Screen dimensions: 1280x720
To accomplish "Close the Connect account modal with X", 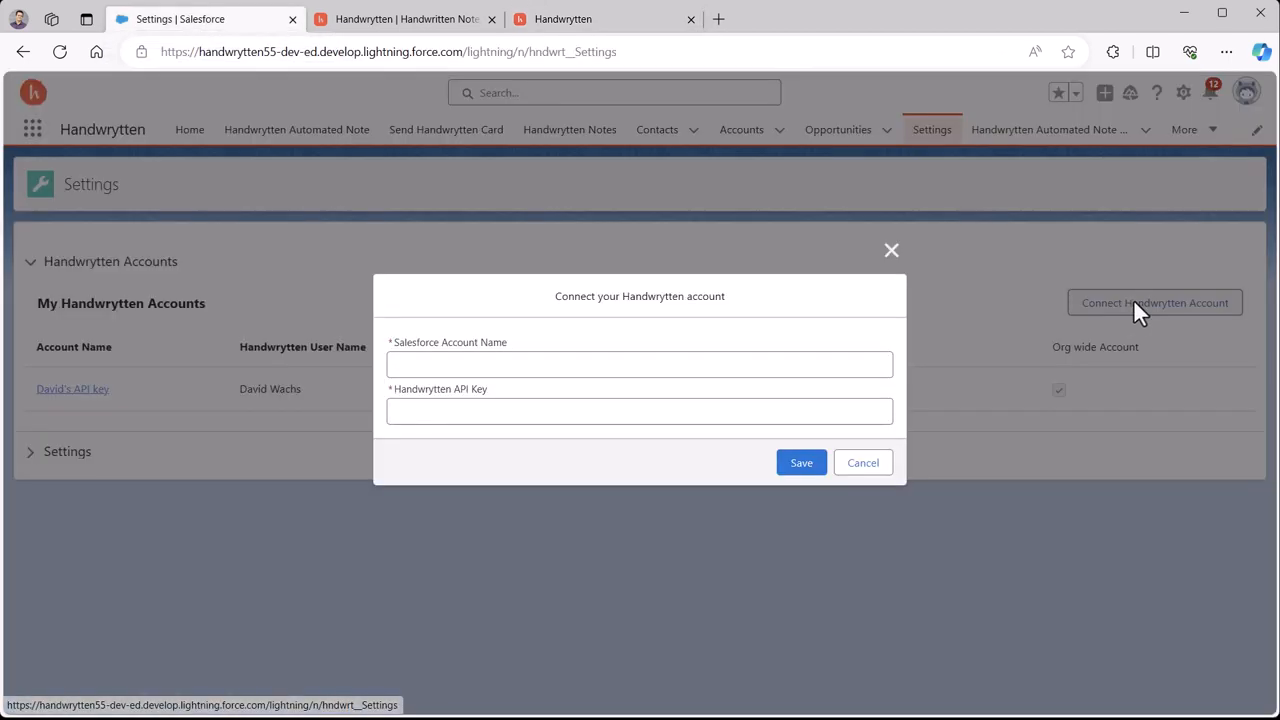I will tap(891, 250).
